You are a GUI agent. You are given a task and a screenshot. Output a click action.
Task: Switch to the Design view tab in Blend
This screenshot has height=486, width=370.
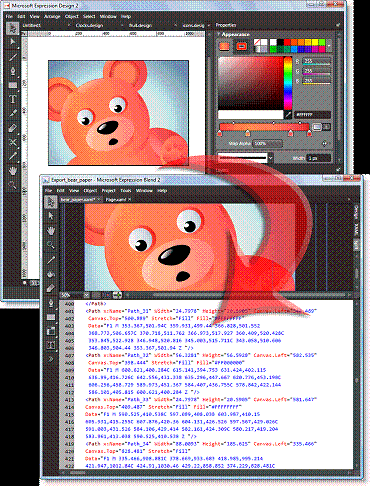pyautogui.click(x=356, y=212)
